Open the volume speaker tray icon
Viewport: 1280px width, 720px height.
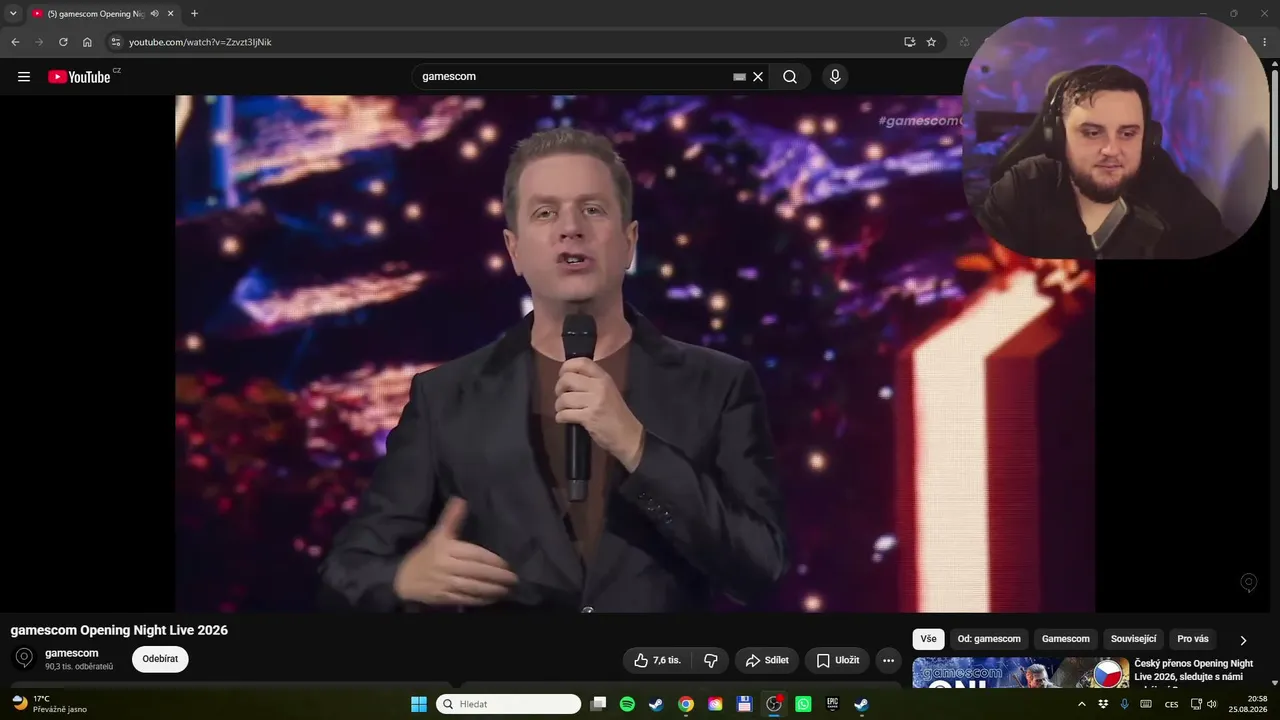[x=1212, y=704]
